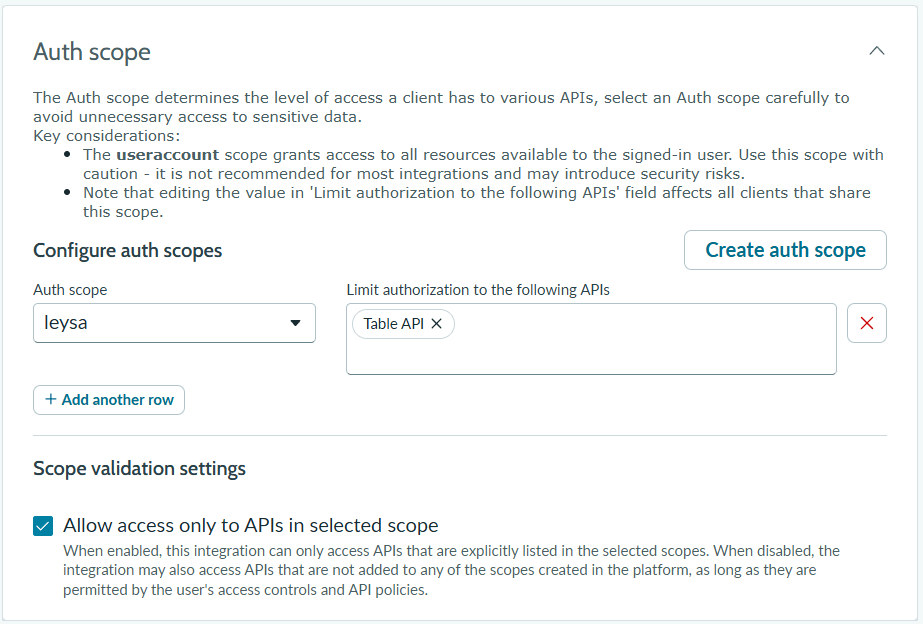Click inside the Limit authorization APIs field
The image size is (923, 624).
tap(591, 339)
